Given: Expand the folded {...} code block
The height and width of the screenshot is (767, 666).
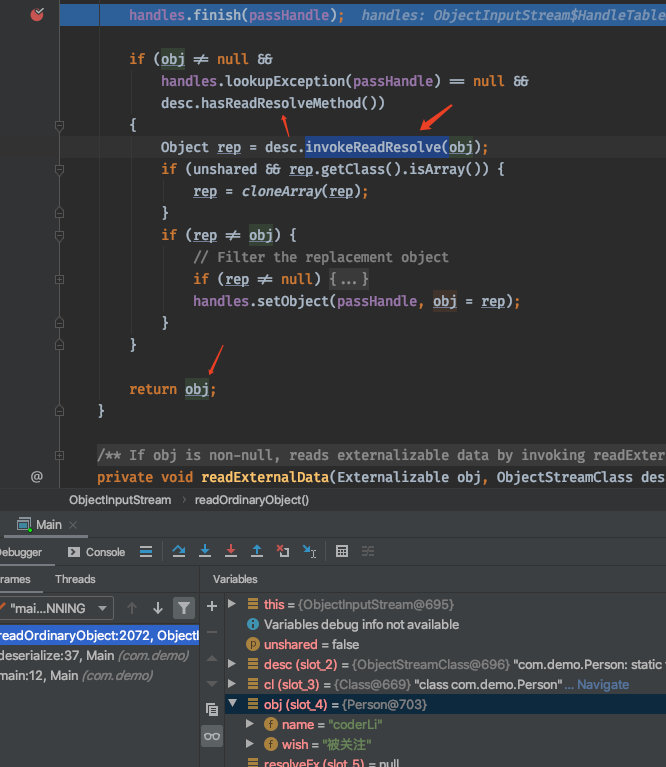Looking at the screenshot, I should (x=349, y=279).
